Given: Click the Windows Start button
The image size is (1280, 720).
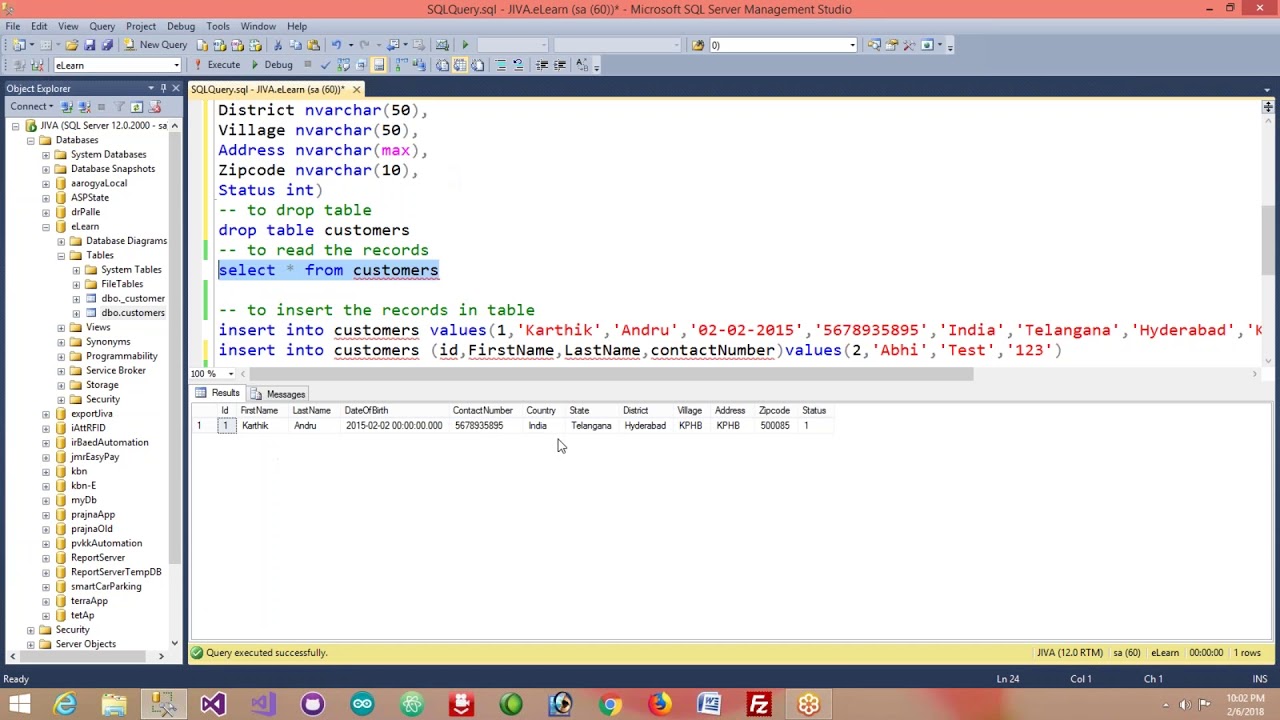Looking at the screenshot, I should coord(19,705).
